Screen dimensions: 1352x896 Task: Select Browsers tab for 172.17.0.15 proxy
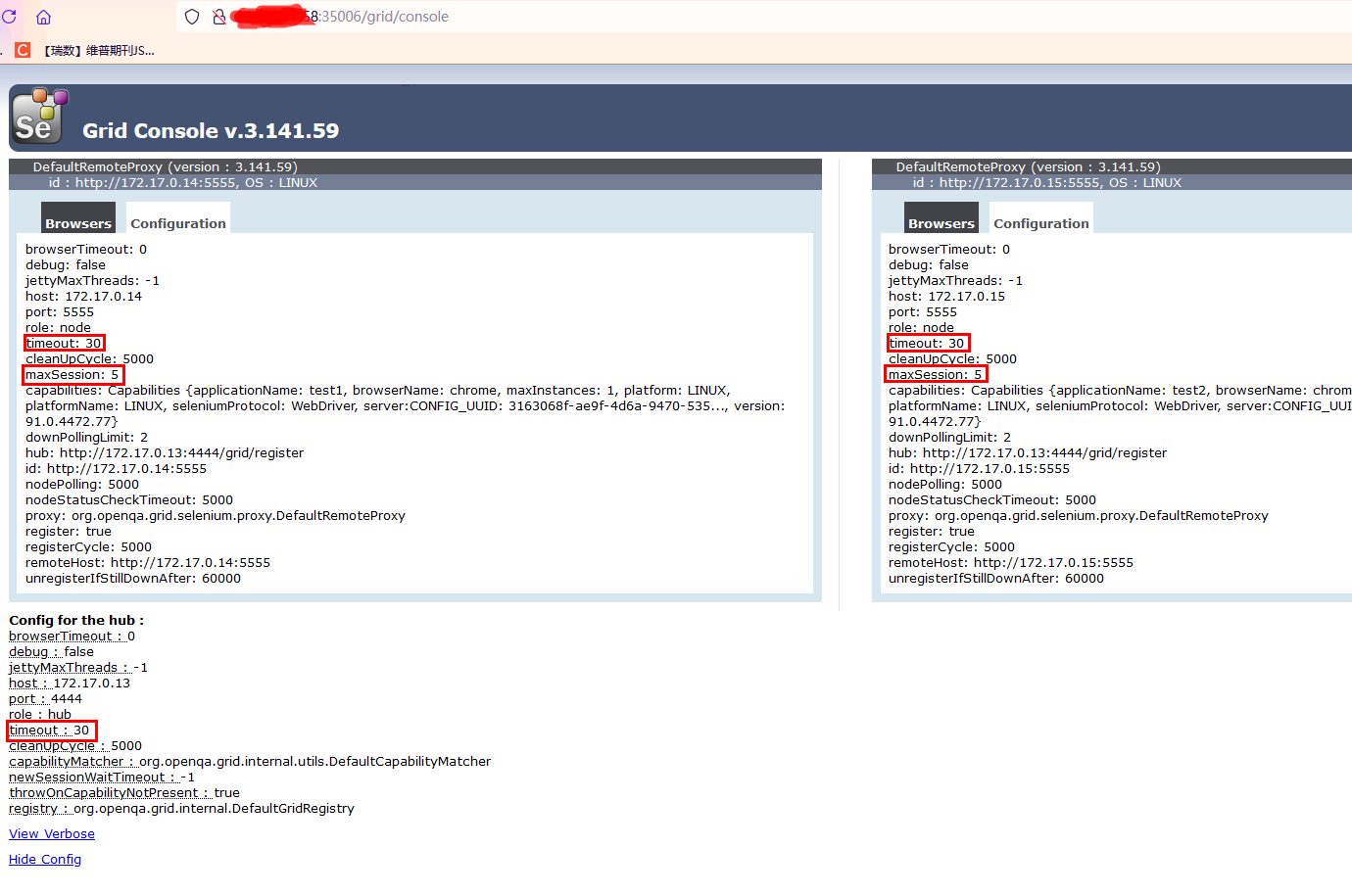[x=942, y=218]
